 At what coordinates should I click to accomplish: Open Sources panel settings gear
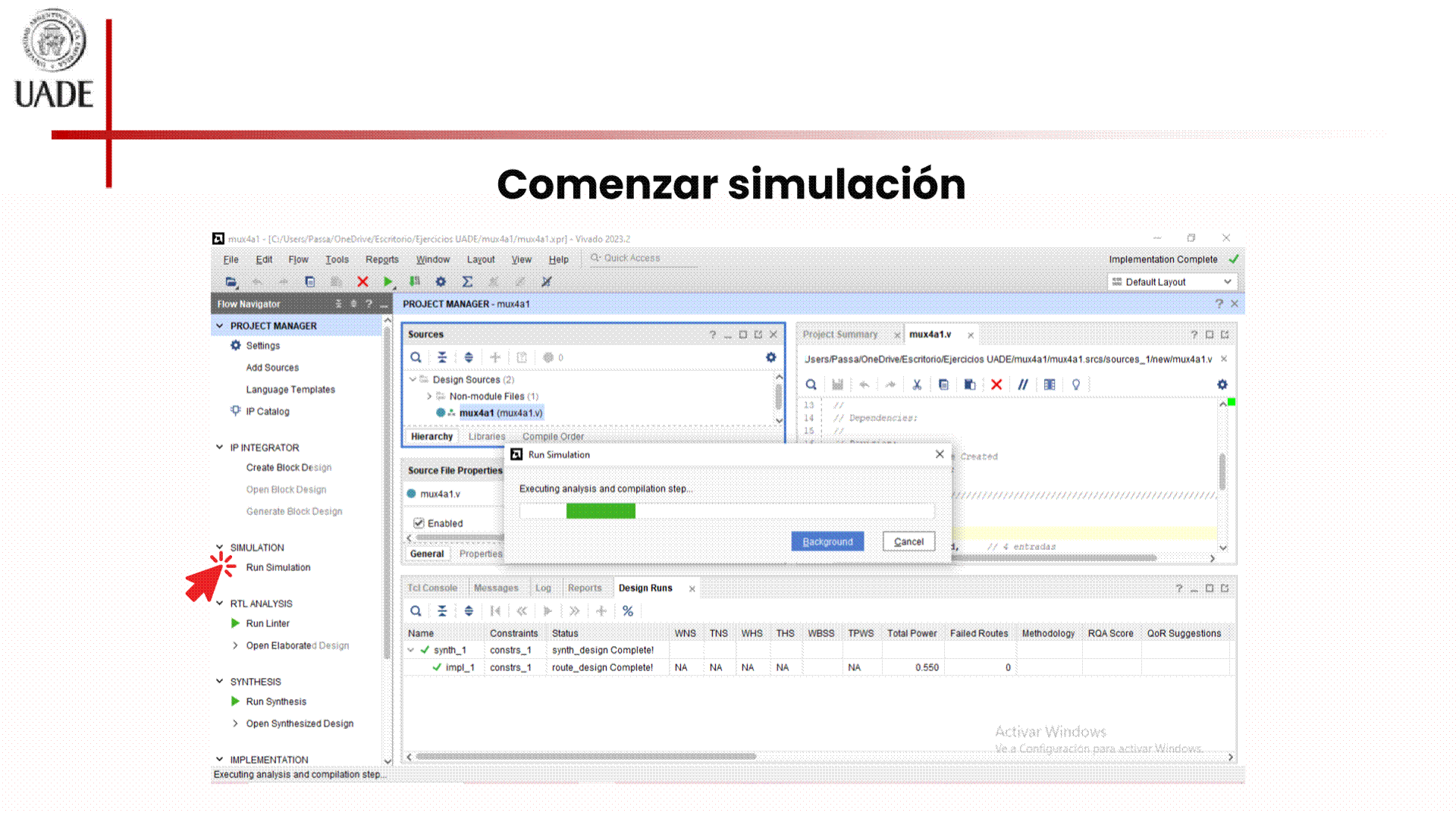coord(770,357)
